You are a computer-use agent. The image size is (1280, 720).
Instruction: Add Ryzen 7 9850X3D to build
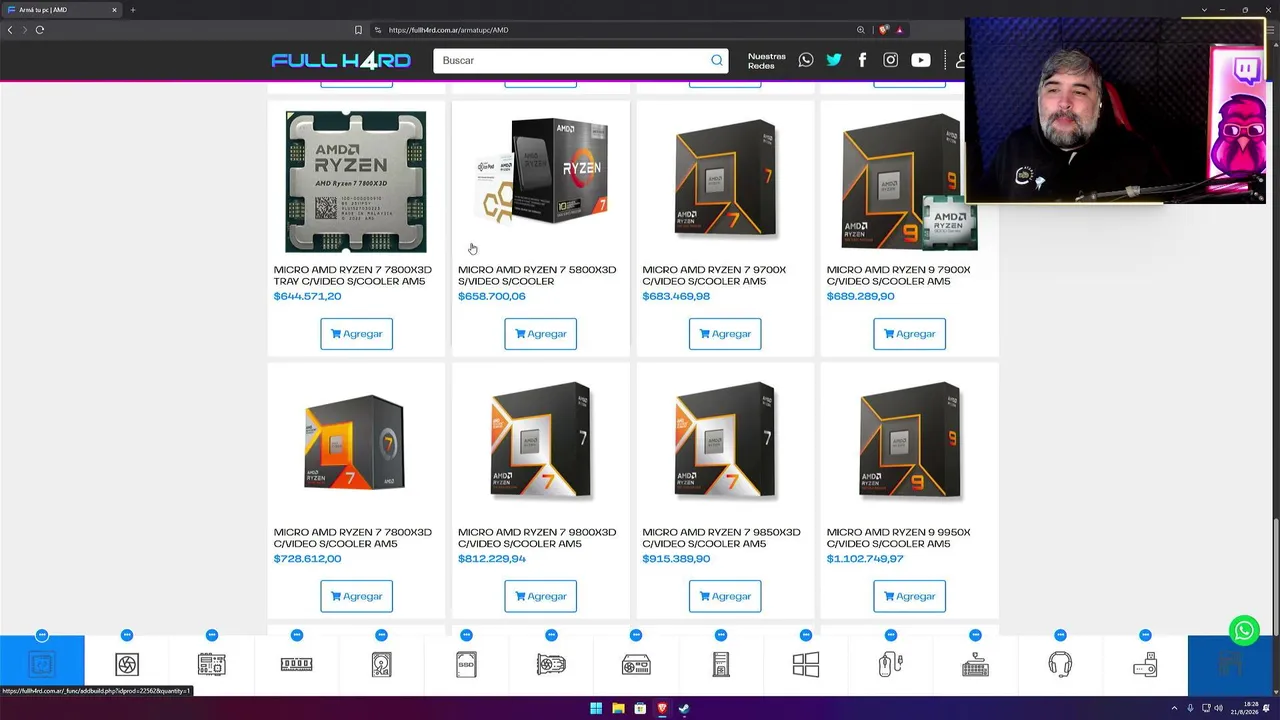pos(725,596)
